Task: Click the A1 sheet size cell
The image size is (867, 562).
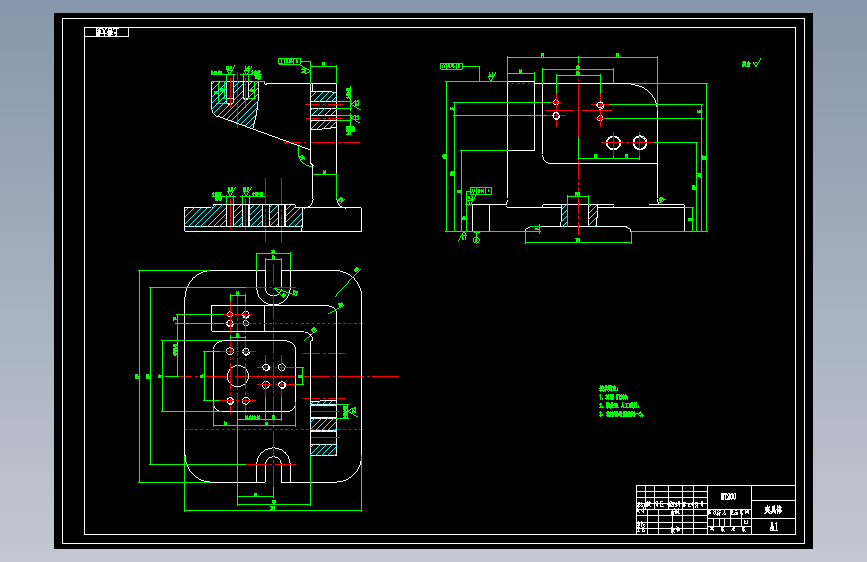Action: click(x=773, y=527)
